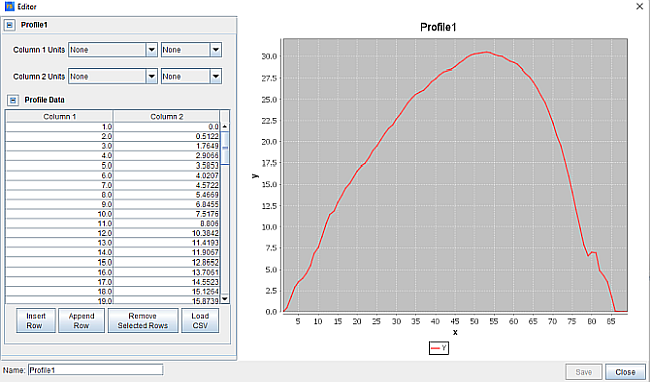Select the Column 1 cell 17.0

[x=59, y=282]
